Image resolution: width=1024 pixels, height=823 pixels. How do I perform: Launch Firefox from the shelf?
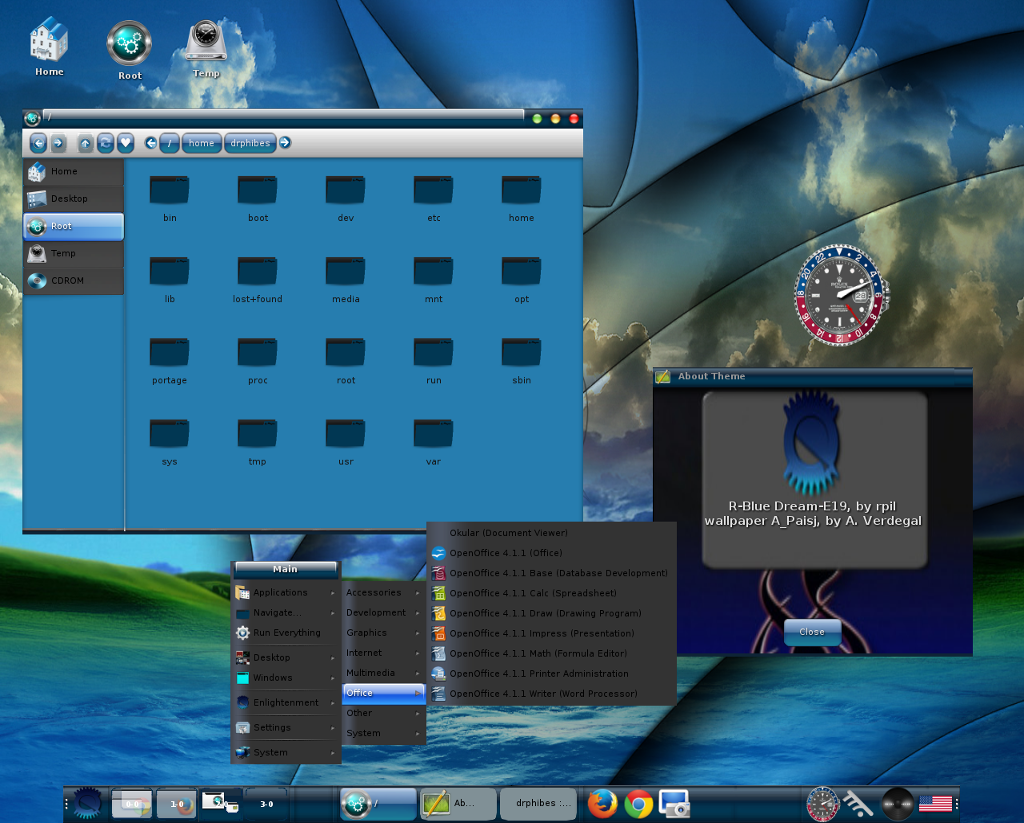pyautogui.click(x=602, y=803)
